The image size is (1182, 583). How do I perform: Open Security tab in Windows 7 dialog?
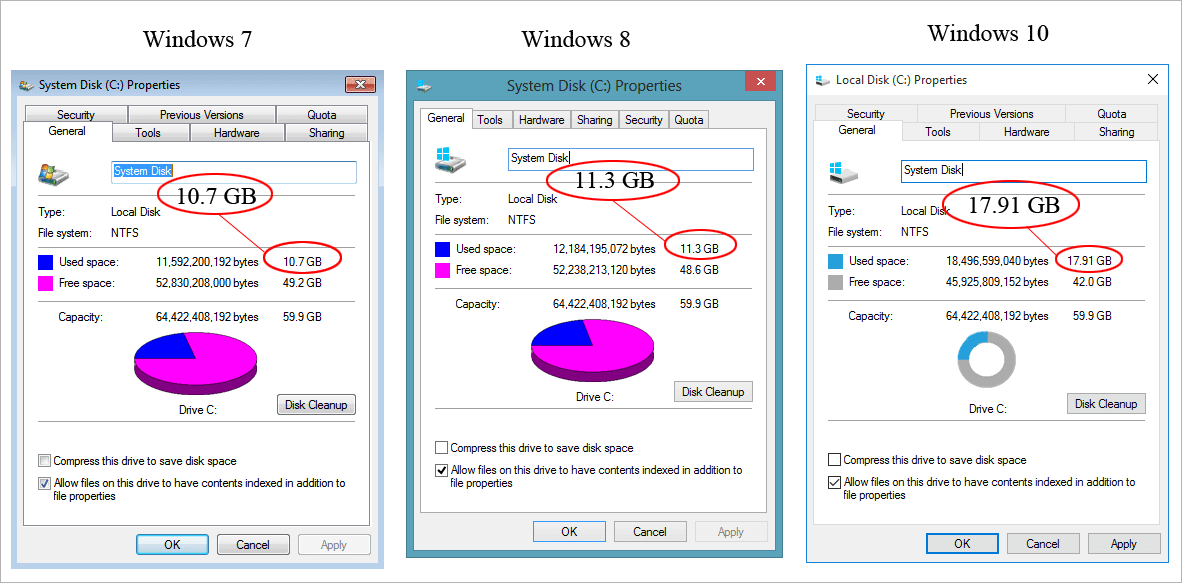(x=76, y=115)
